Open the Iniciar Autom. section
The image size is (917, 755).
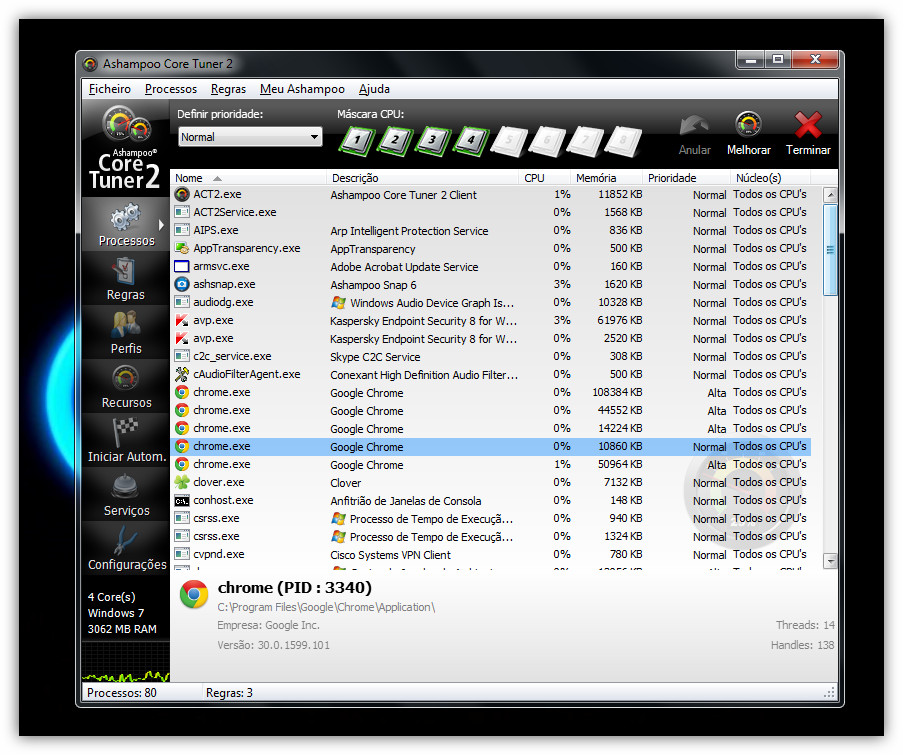click(x=126, y=441)
